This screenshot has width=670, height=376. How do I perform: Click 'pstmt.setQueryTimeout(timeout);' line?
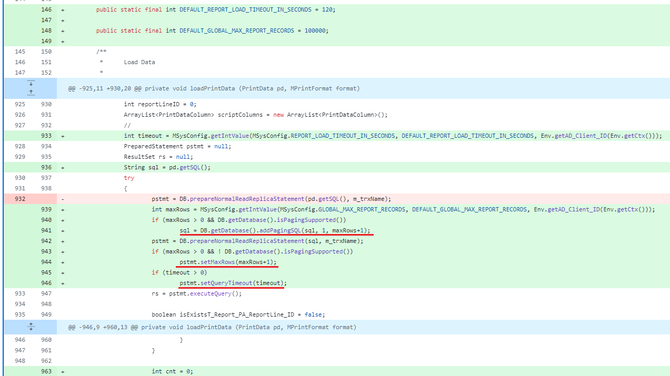click(233, 283)
